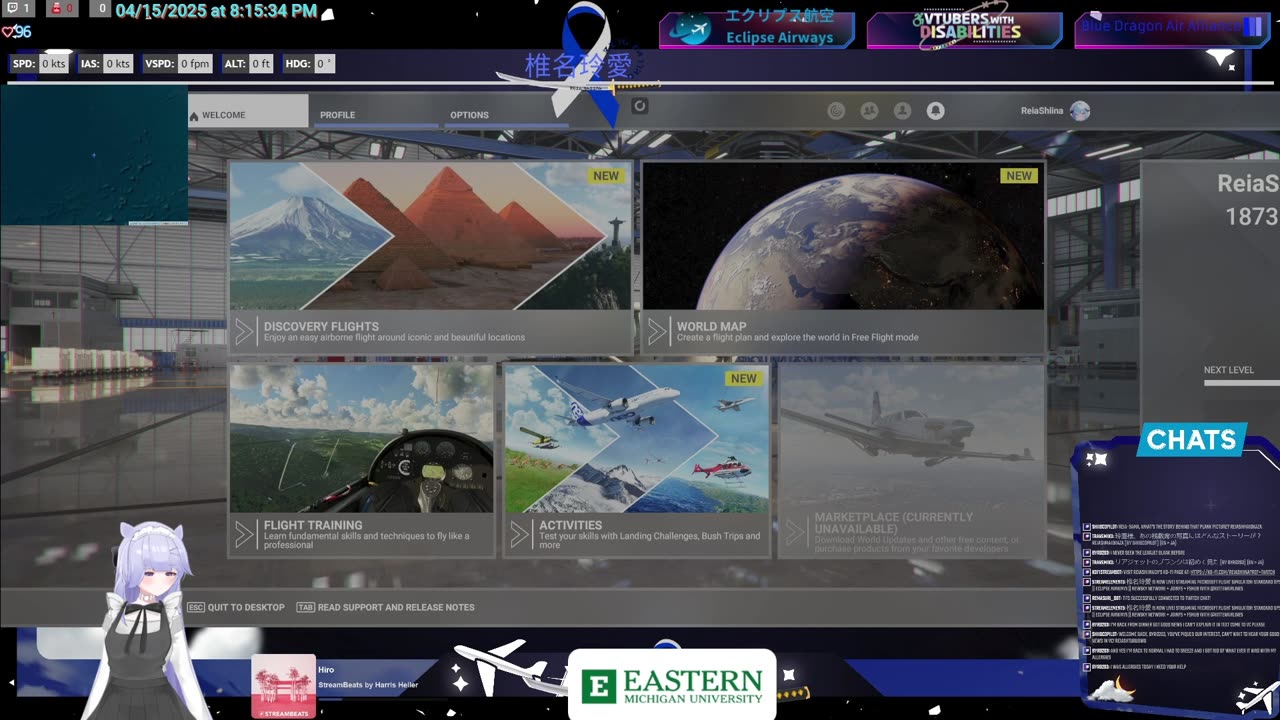Click the Discovery Flights title text
The height and width of the screenshot is (720, 1280).
click(x=321, y=326)
